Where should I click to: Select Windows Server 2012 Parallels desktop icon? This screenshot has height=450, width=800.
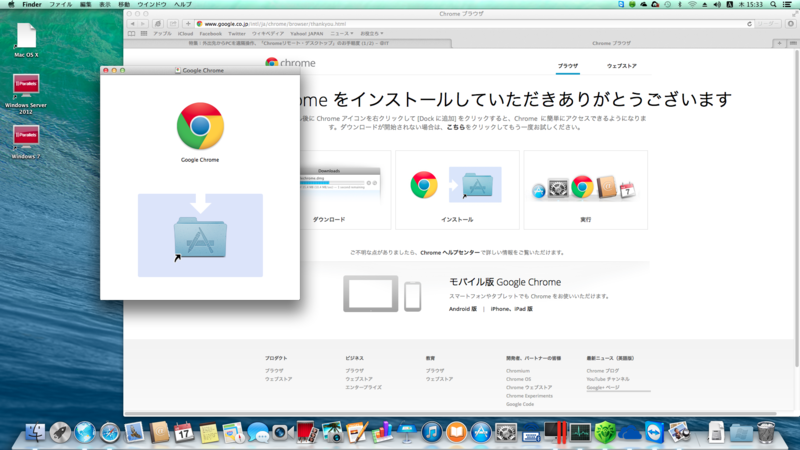point(26,94)
